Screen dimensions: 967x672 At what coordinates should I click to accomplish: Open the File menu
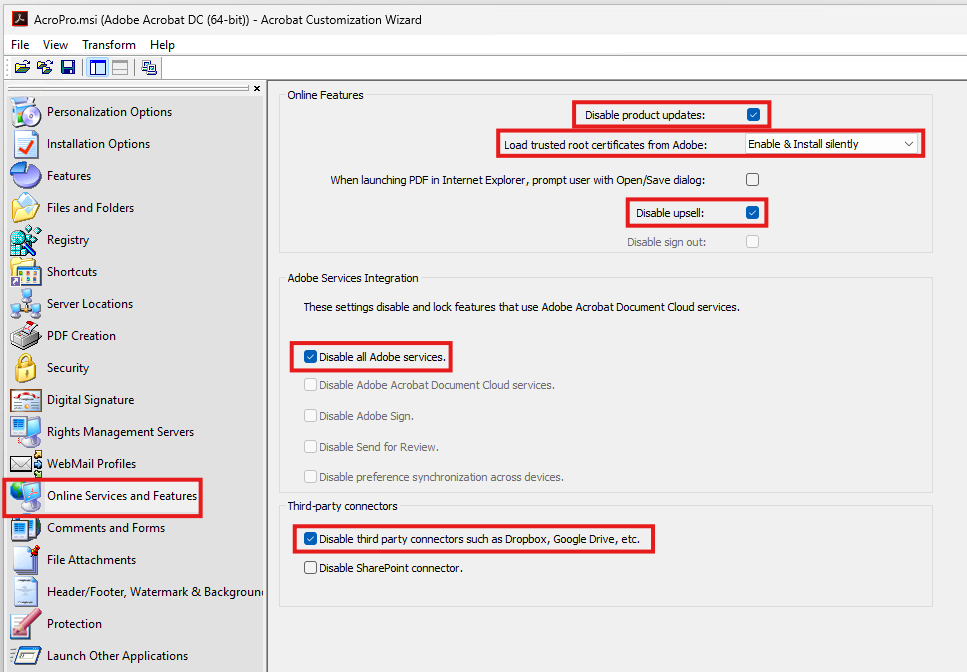(x=20, y=45)
